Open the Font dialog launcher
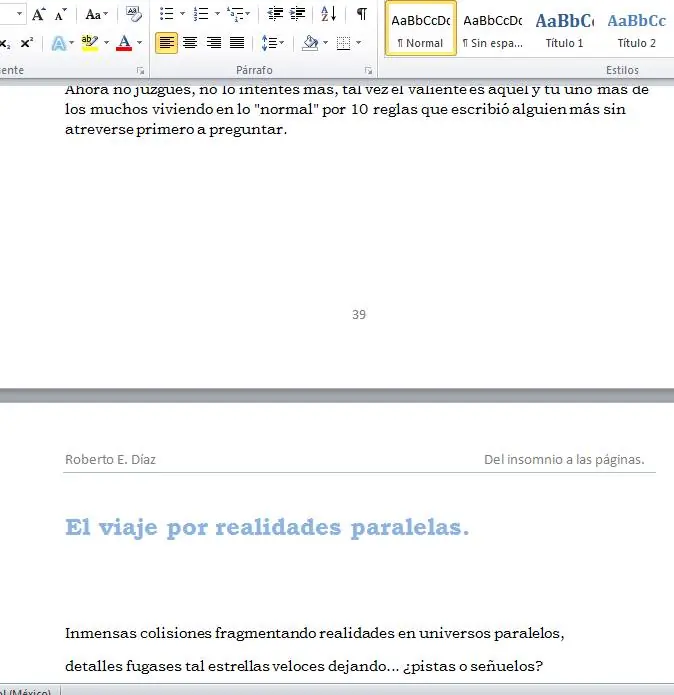The height and width of the screenshot is (695, 674). click(140, 70)
